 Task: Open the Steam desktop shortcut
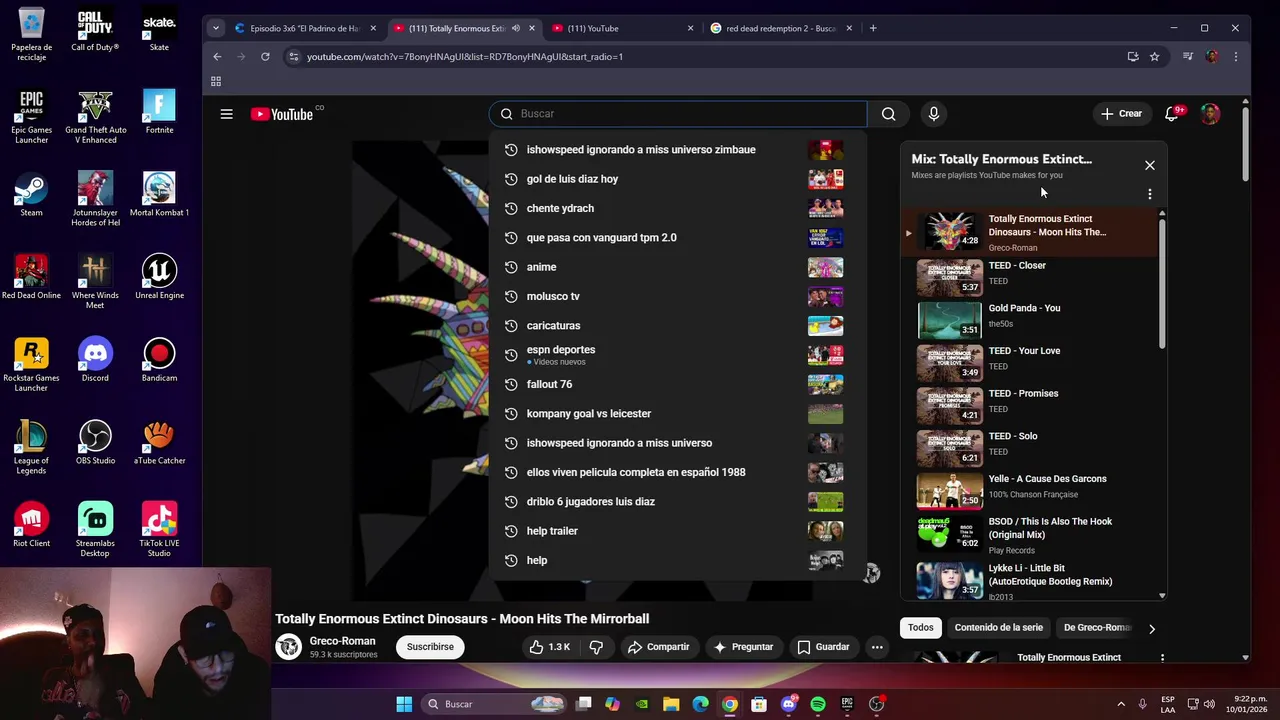(x=32, y=195)
